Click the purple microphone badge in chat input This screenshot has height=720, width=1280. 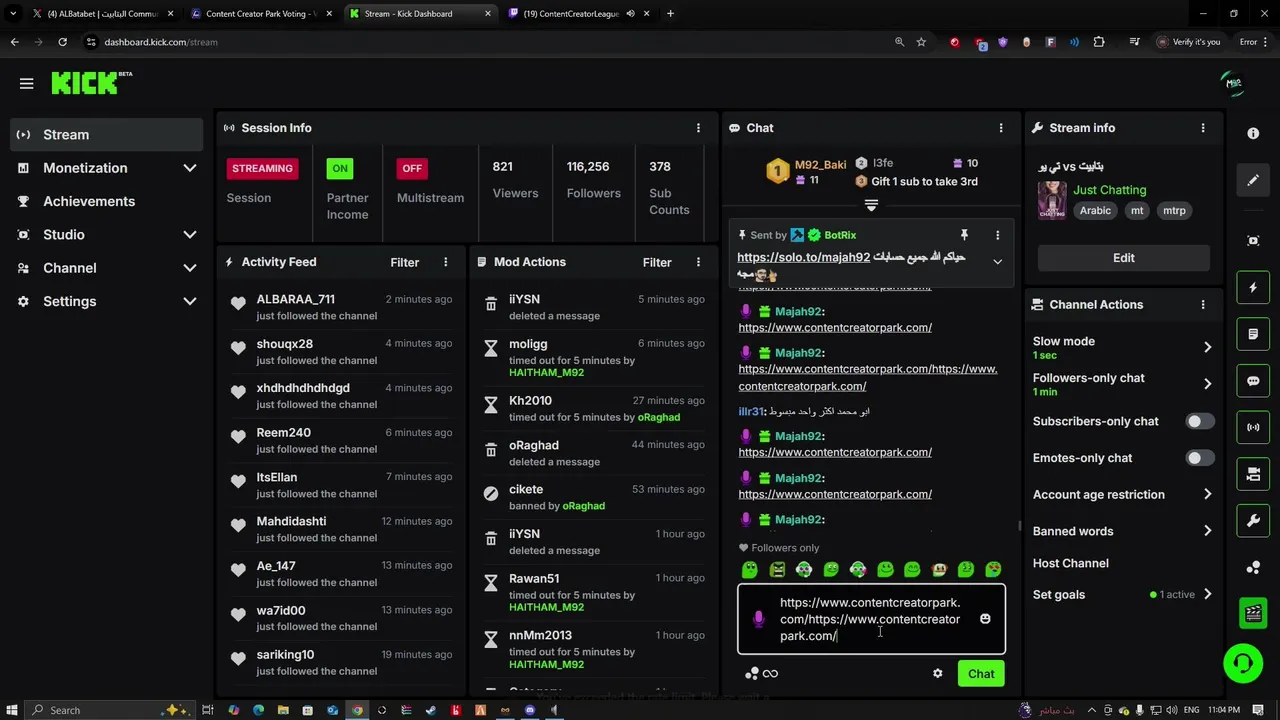(758, 620)
